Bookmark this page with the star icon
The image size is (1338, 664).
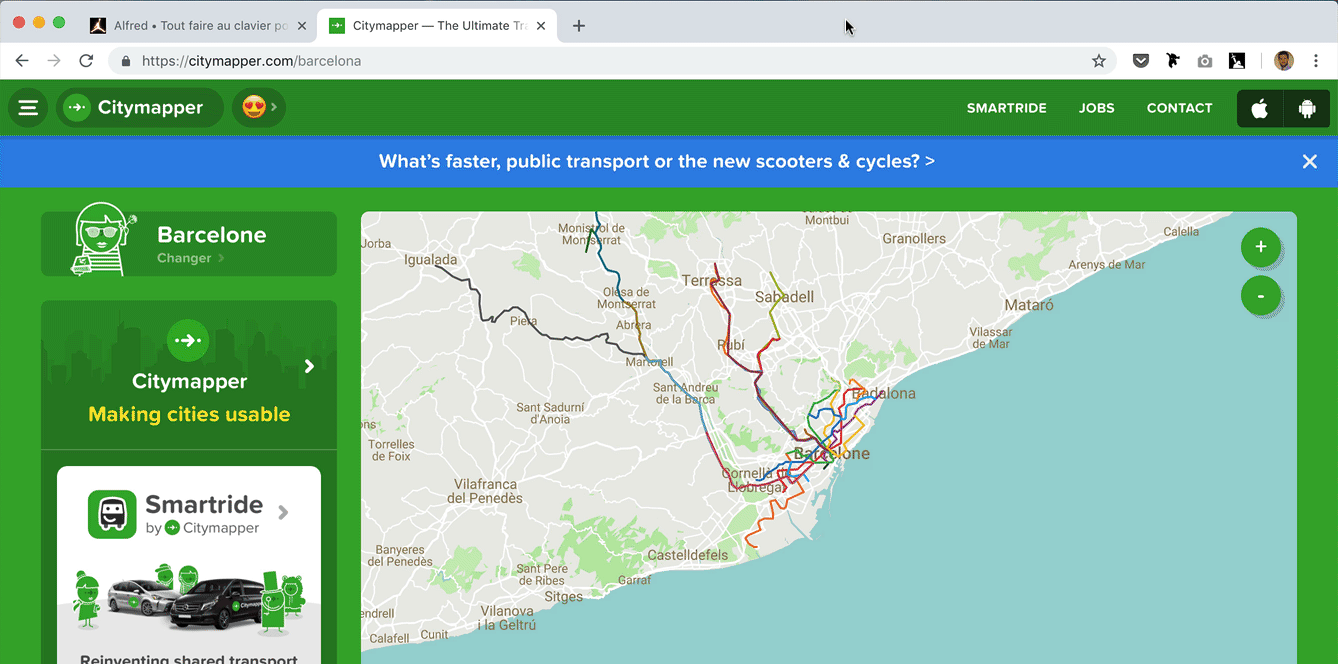(x=1099, y=61)
